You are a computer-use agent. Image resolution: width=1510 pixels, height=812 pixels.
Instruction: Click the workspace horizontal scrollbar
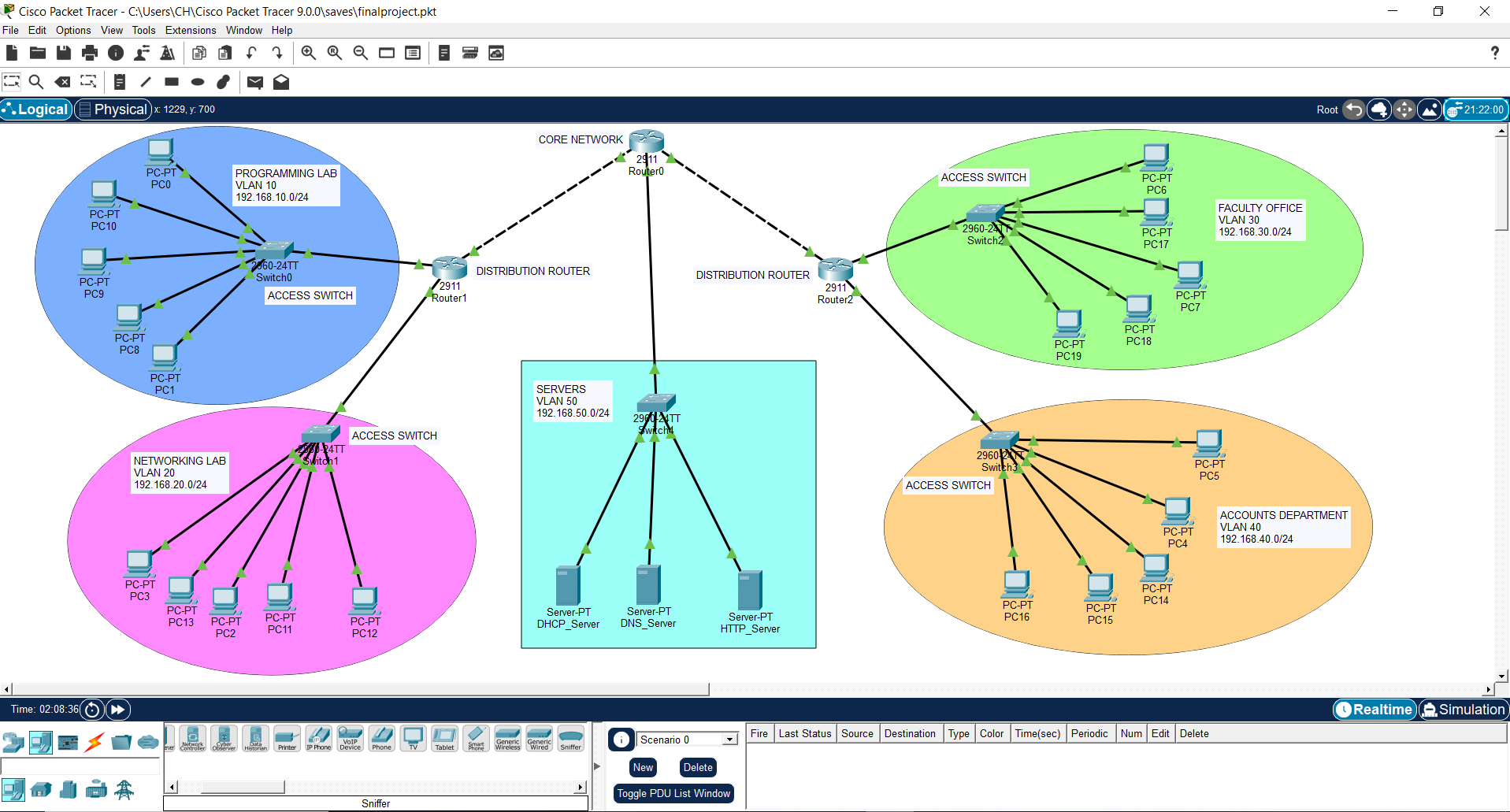click(x=361, y=689)
